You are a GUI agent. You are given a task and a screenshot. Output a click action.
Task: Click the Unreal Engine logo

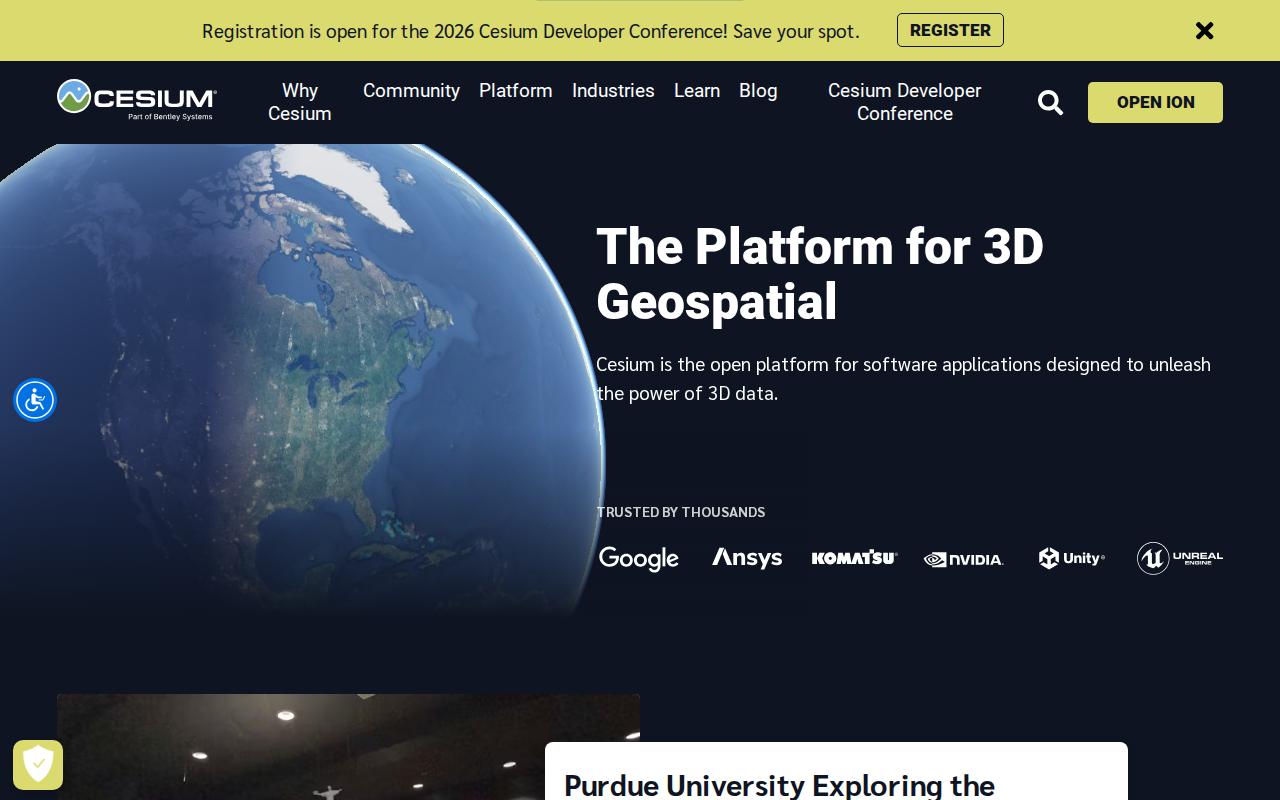[1180, 558]
